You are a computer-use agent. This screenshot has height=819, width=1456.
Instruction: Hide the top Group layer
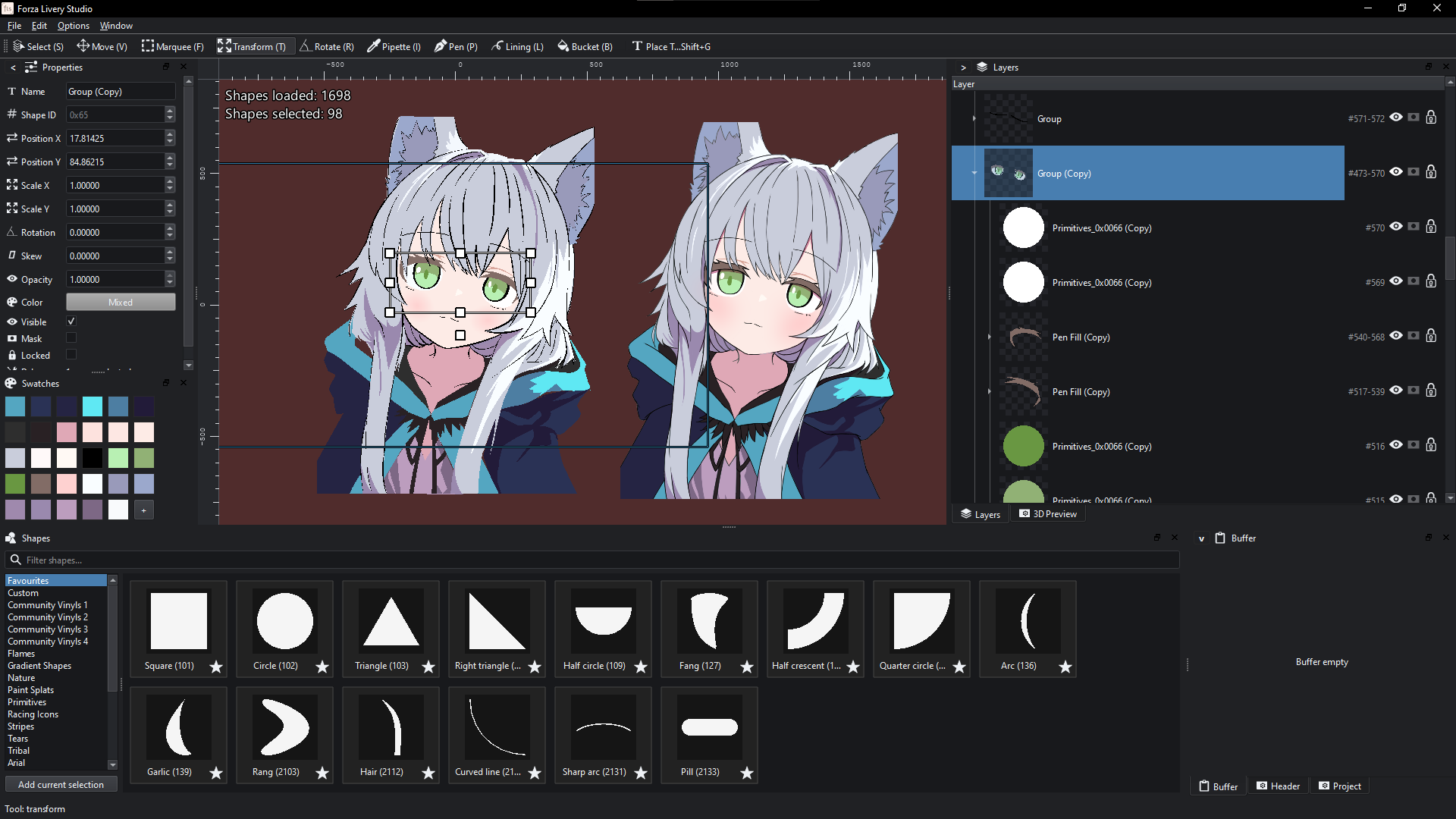[1396, 118]
